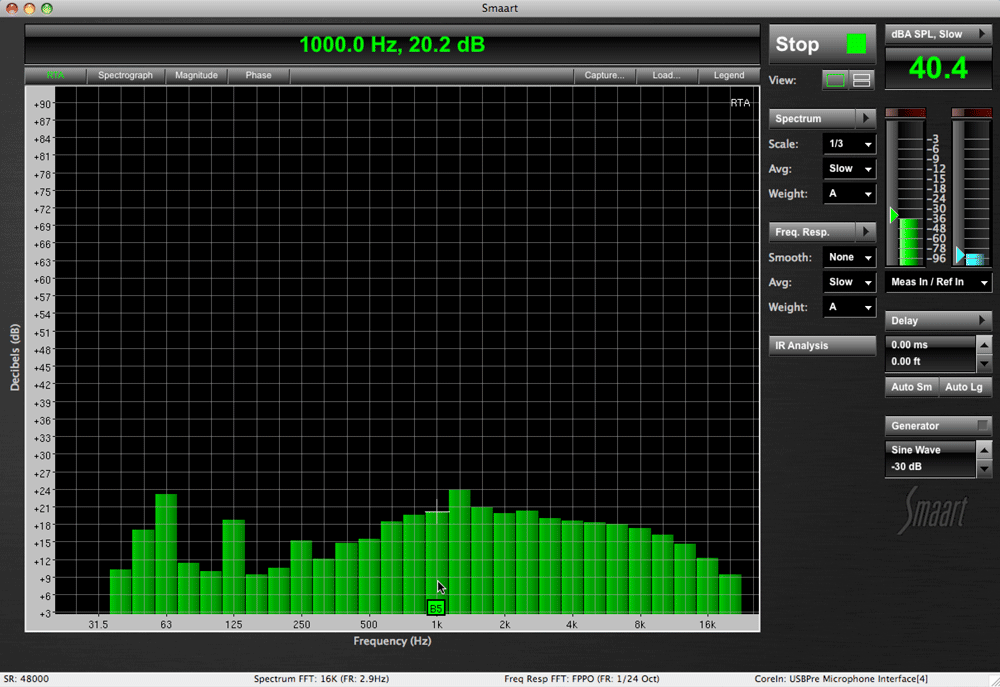This screenshot has height=687, width=1000.
Task: Lower generator level with down arrow
Action: click(x=984, y=468)
